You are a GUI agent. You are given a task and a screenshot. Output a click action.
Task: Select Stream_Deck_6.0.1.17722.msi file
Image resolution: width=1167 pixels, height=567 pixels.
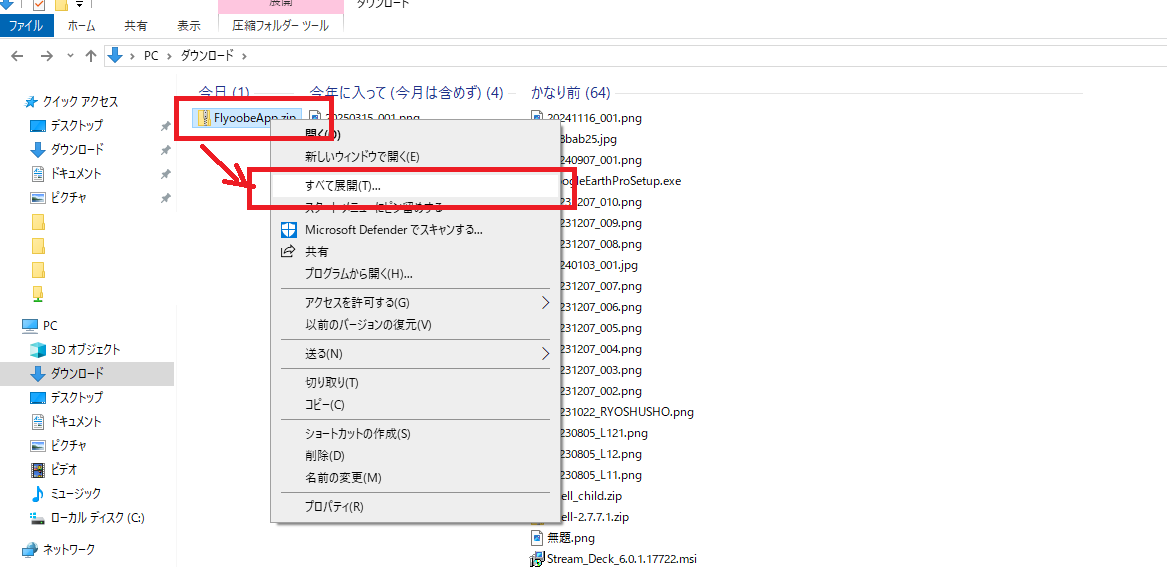click(619, 558)
